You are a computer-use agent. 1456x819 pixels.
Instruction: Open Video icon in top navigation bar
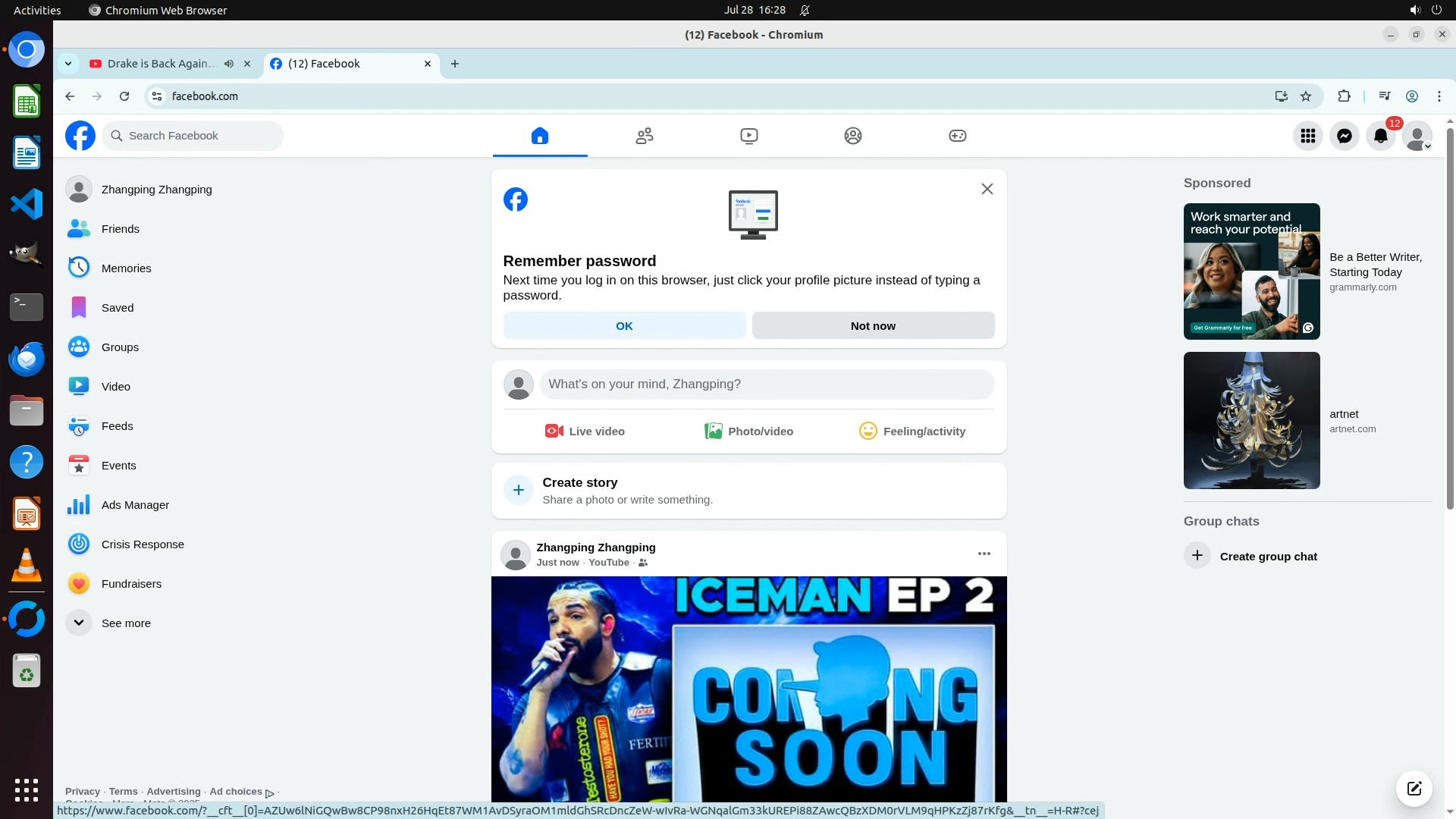coord(748,136)
